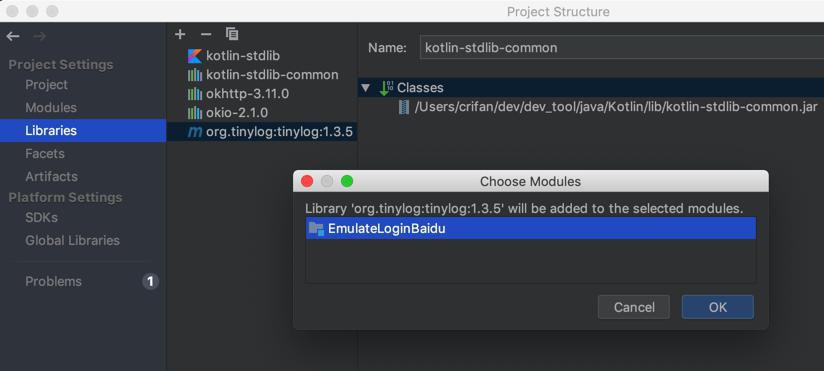Click the remove library minus icon
The width and height of the screenshot is (824, 371).
coord(206,34)
